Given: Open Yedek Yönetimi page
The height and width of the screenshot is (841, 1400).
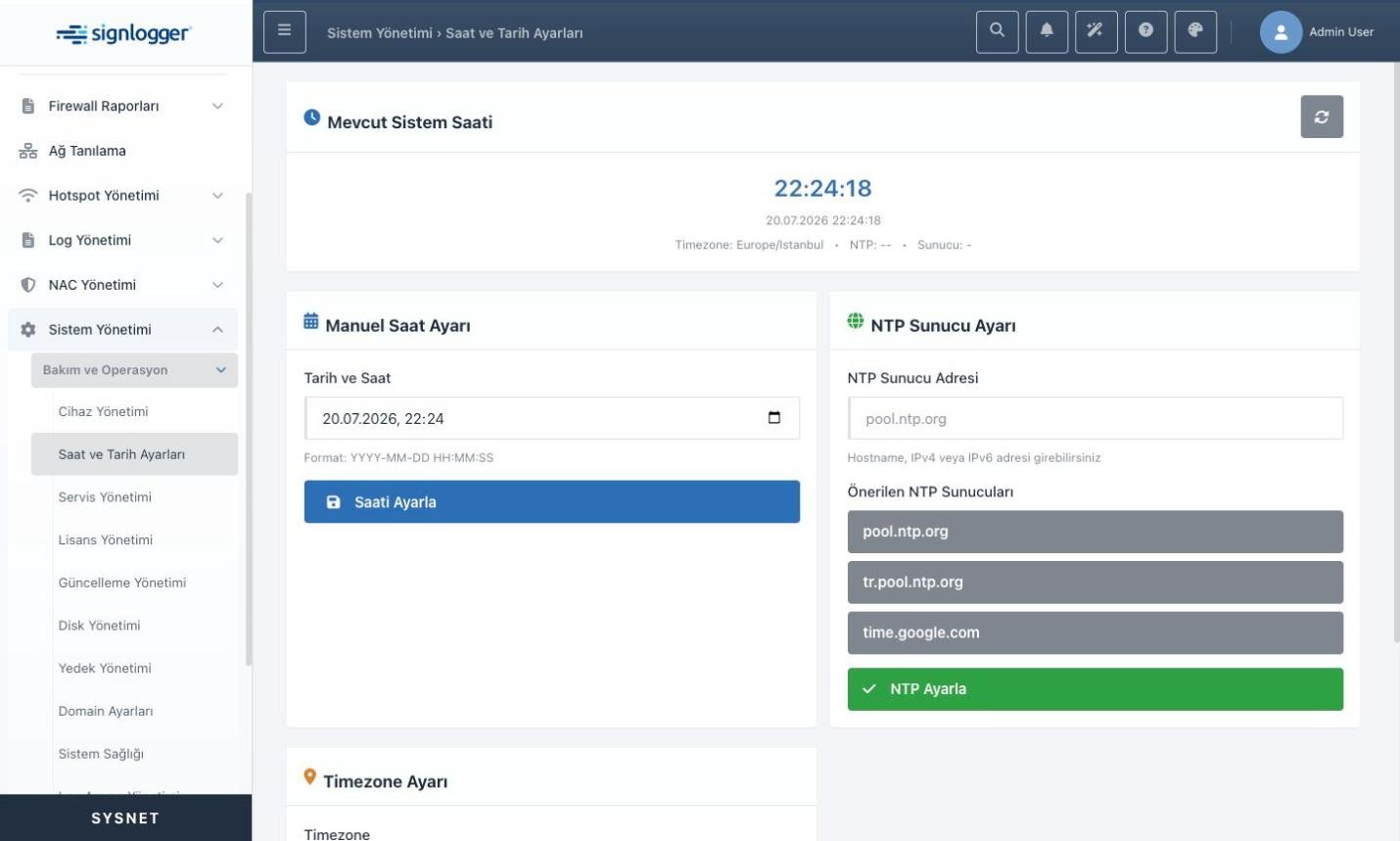Looking at the screenshot, I should click(x=105, y=668).
